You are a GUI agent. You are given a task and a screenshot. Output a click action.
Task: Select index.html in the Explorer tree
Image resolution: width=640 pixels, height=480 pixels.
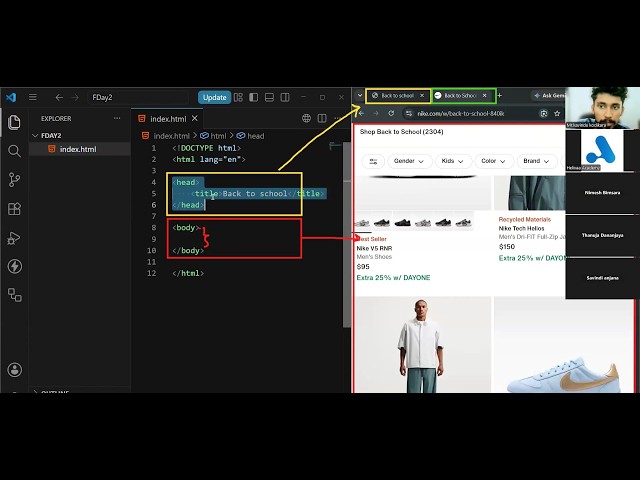(x=80, y=149)
